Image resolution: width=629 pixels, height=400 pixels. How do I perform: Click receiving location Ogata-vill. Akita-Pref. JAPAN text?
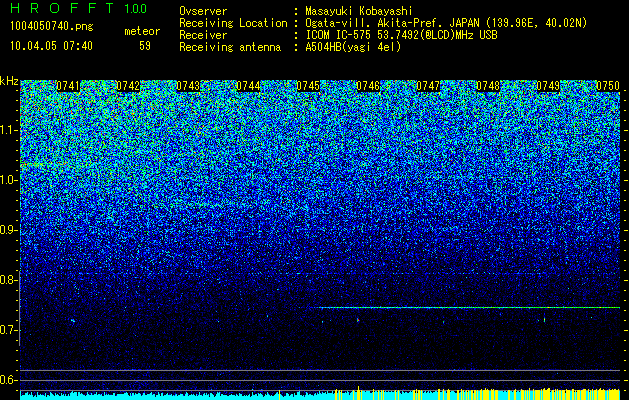(445, 23)
